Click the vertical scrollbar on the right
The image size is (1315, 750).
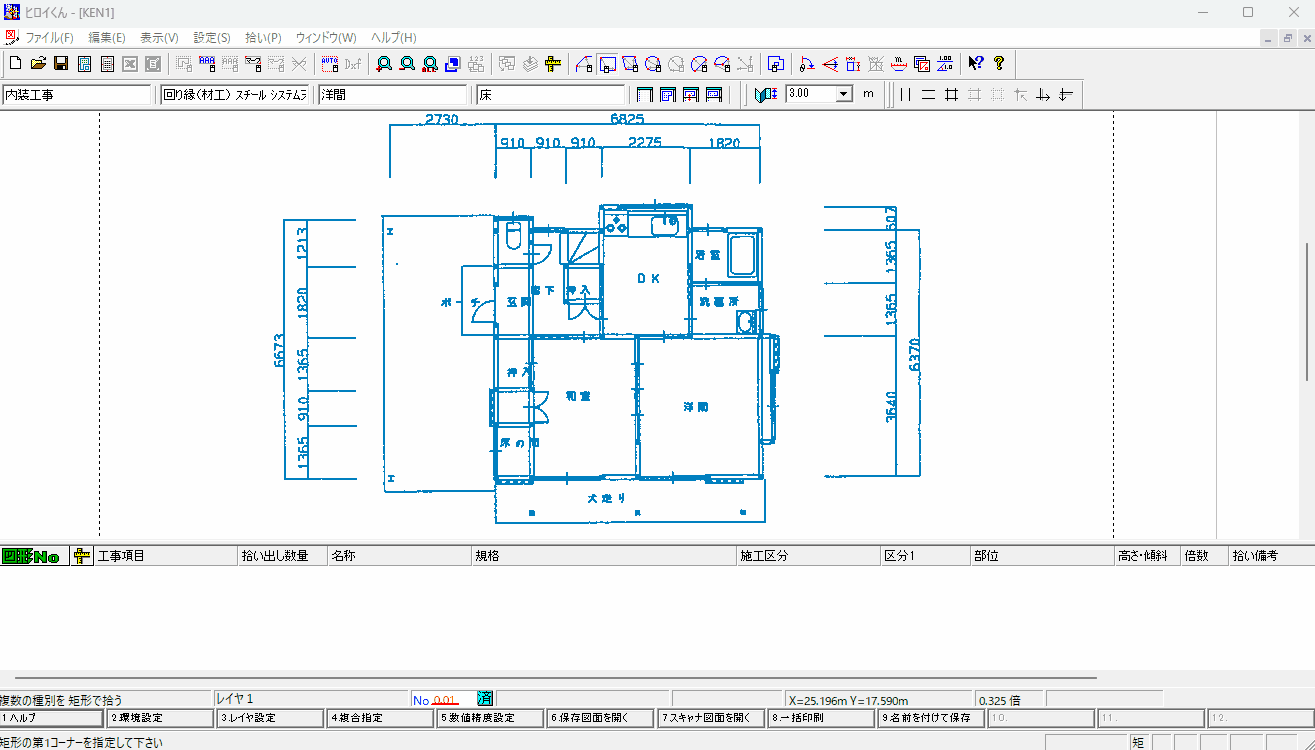pos(1307,310)
